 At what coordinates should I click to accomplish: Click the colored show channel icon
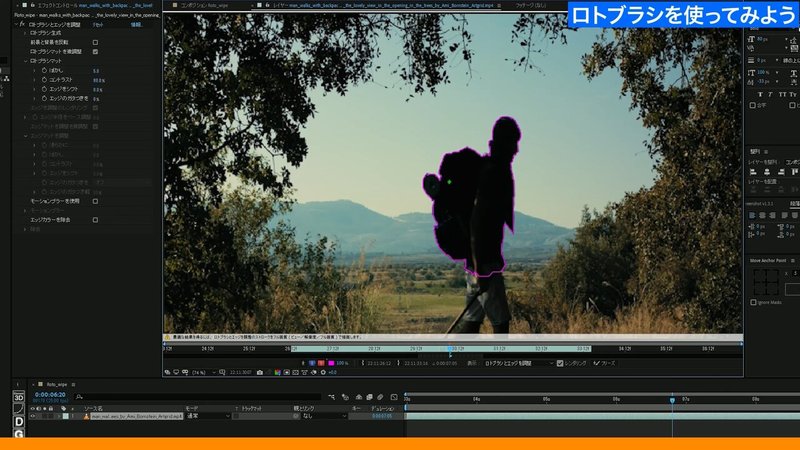[277, 372]
